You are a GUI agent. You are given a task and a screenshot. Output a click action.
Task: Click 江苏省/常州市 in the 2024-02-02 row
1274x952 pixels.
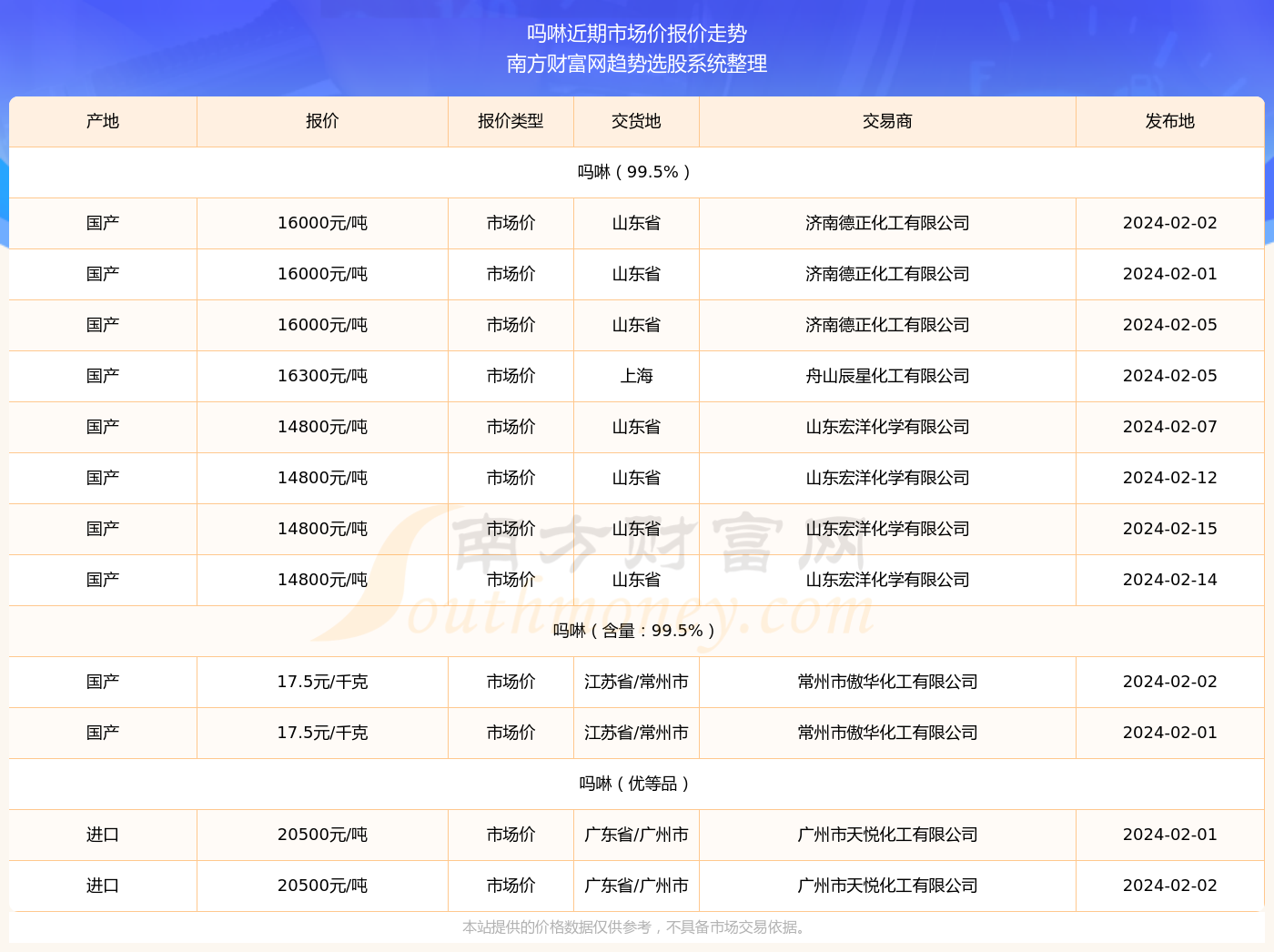[x=636, y=682]
